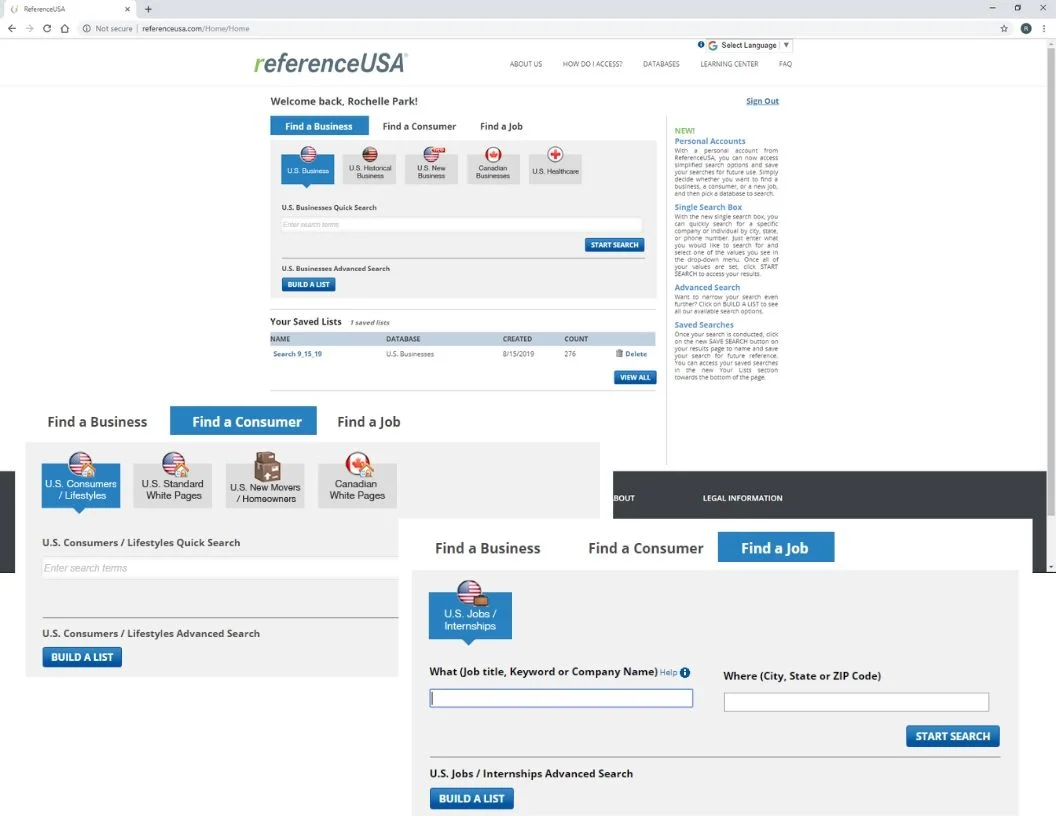Open the FAQ menu item
The image size is (1056, 816).
785,64
